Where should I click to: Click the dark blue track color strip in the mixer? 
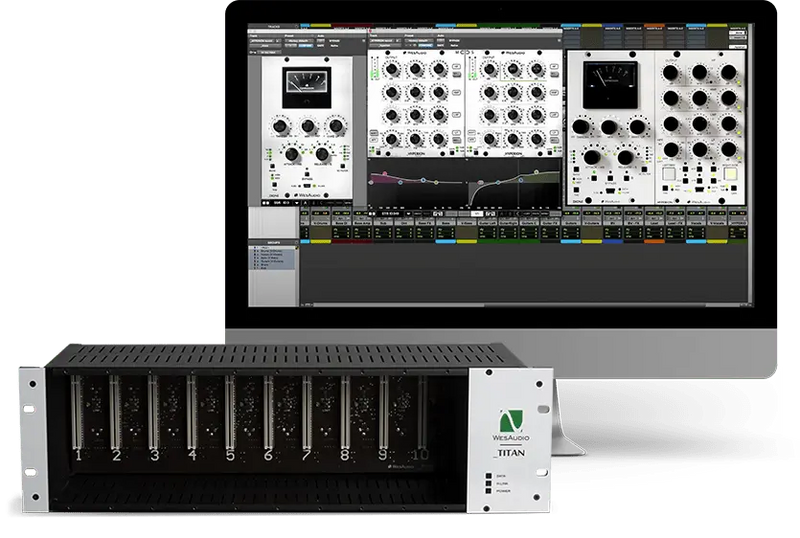tap(612, 241)
